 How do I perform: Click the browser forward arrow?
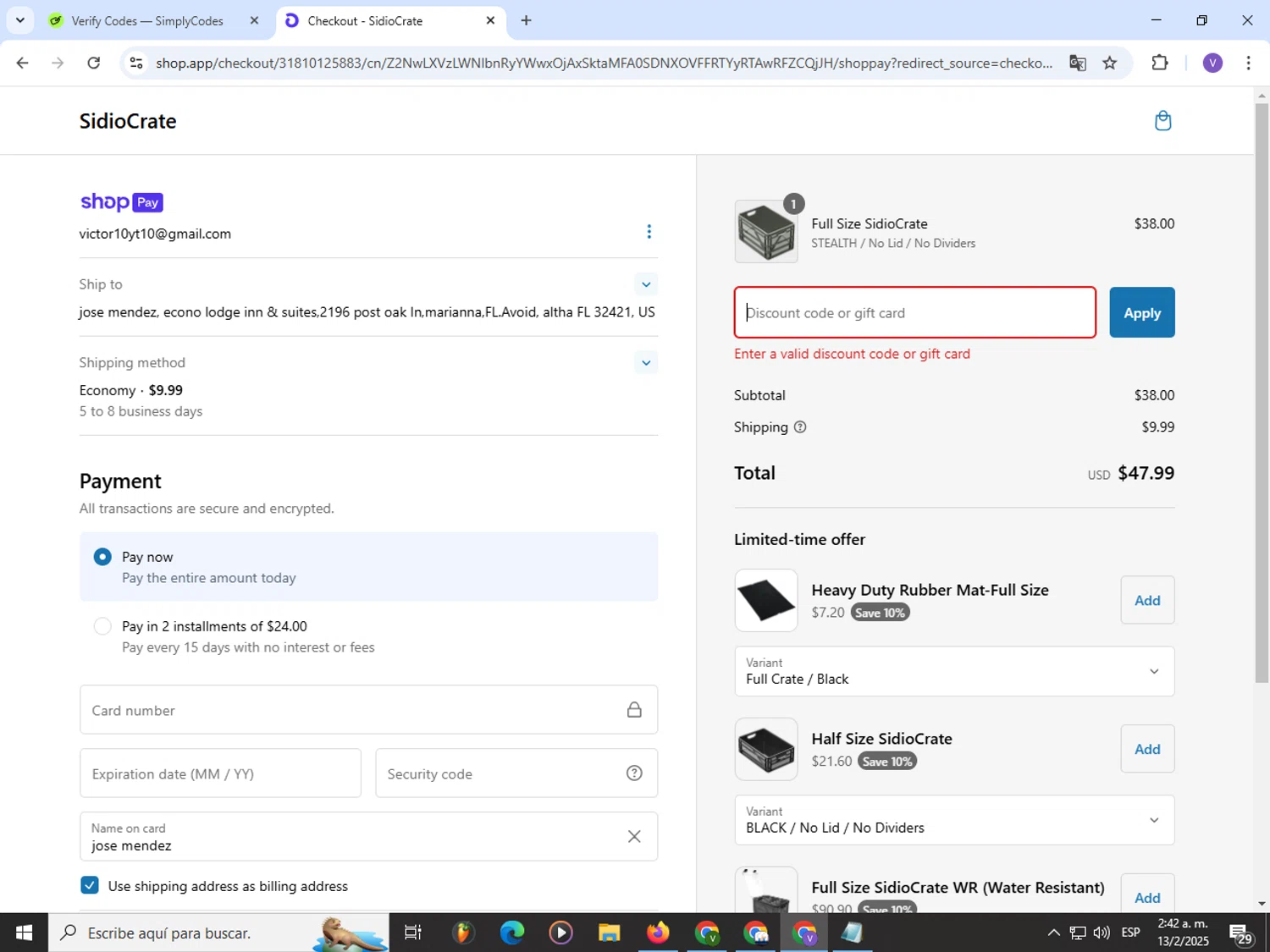(x=58, y=63)
